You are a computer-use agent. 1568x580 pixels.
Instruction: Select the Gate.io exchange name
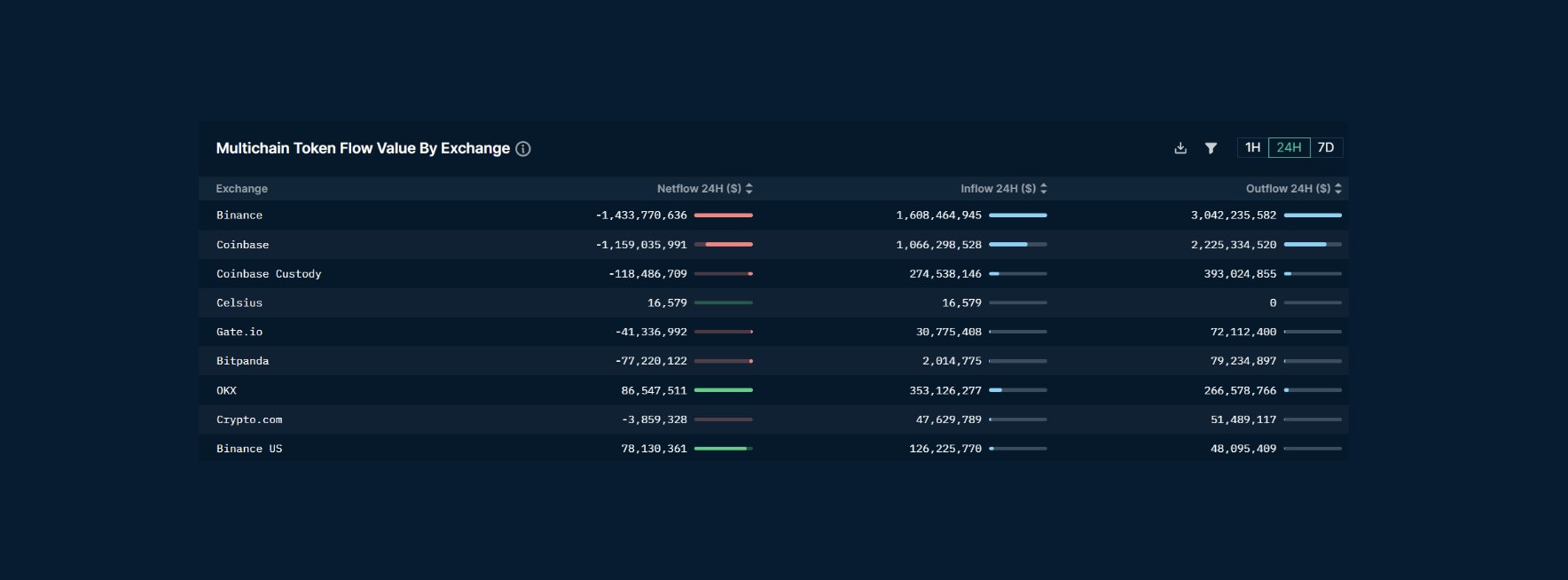click(x=239, y=332)
